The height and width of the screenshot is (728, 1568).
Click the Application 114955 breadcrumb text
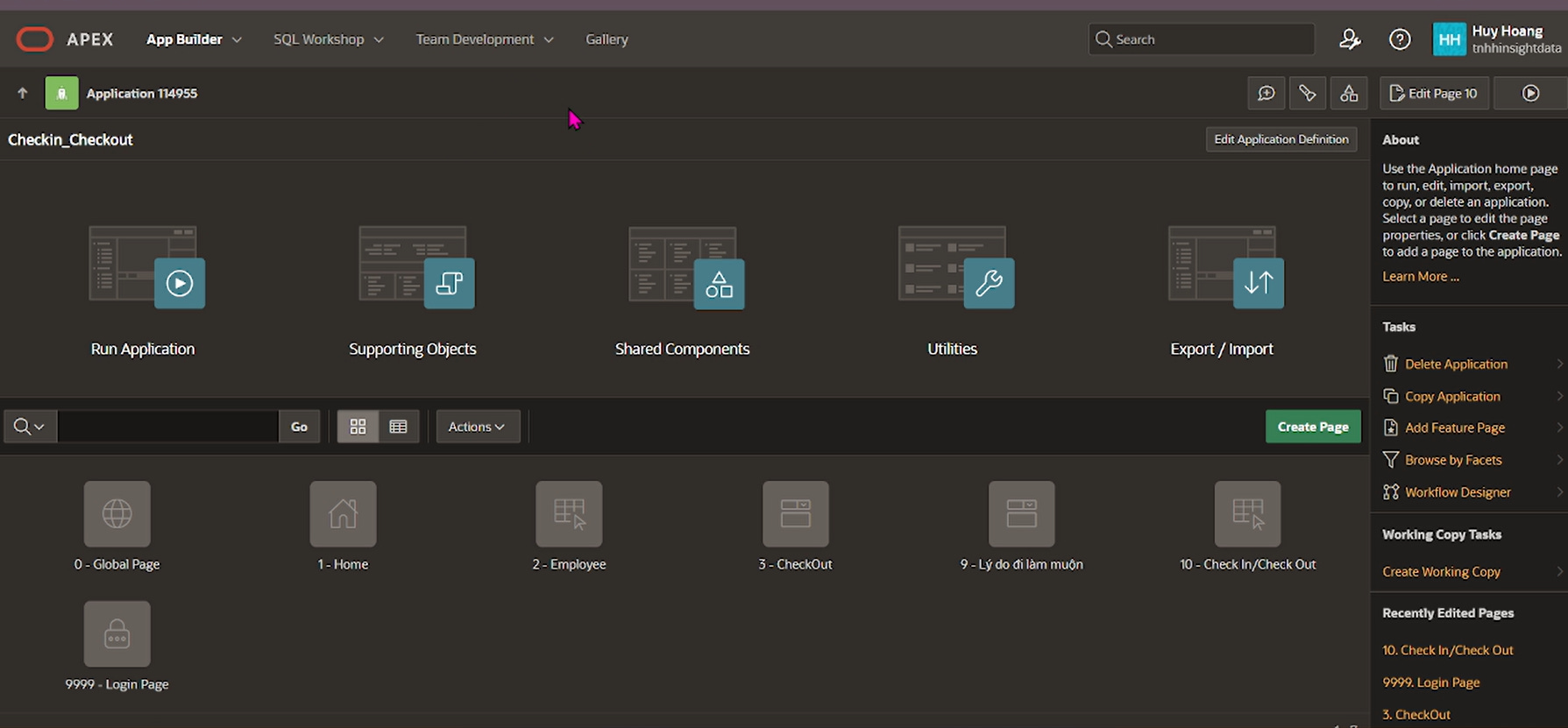coord(142,93)
